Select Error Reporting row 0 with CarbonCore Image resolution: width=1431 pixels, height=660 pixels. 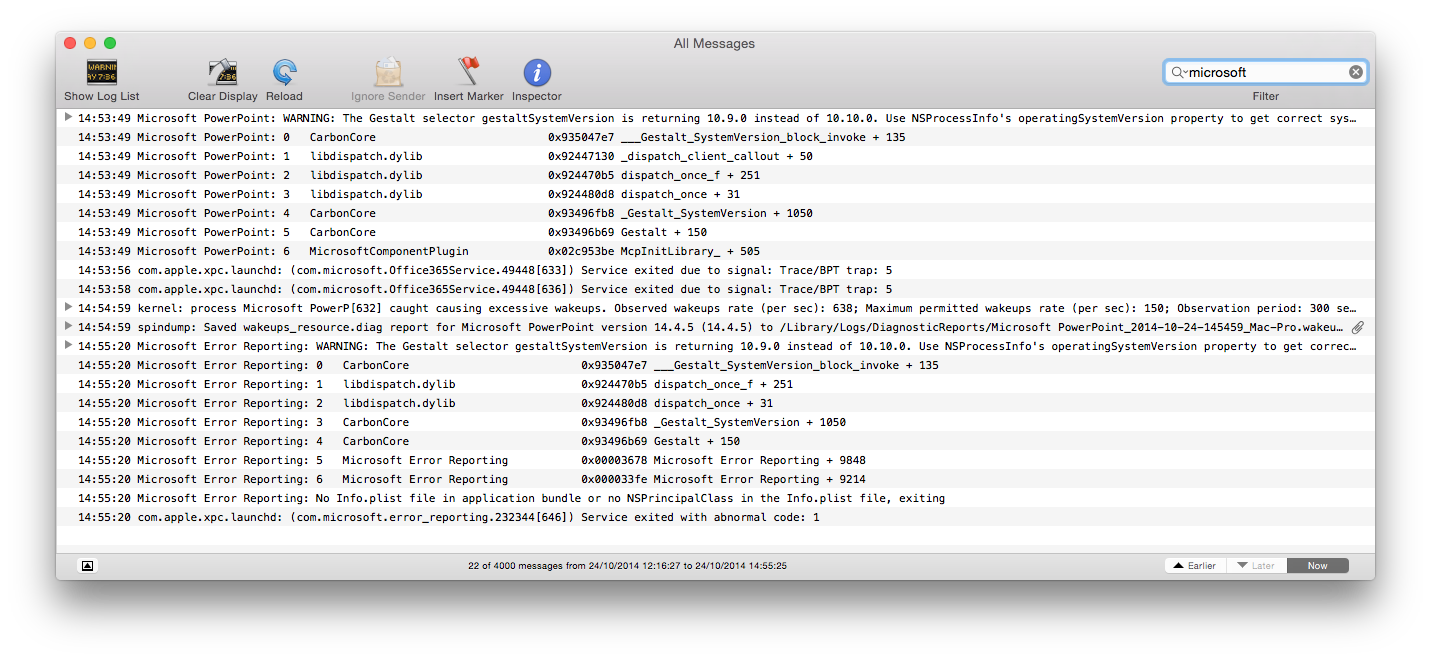tap(715, 365)
